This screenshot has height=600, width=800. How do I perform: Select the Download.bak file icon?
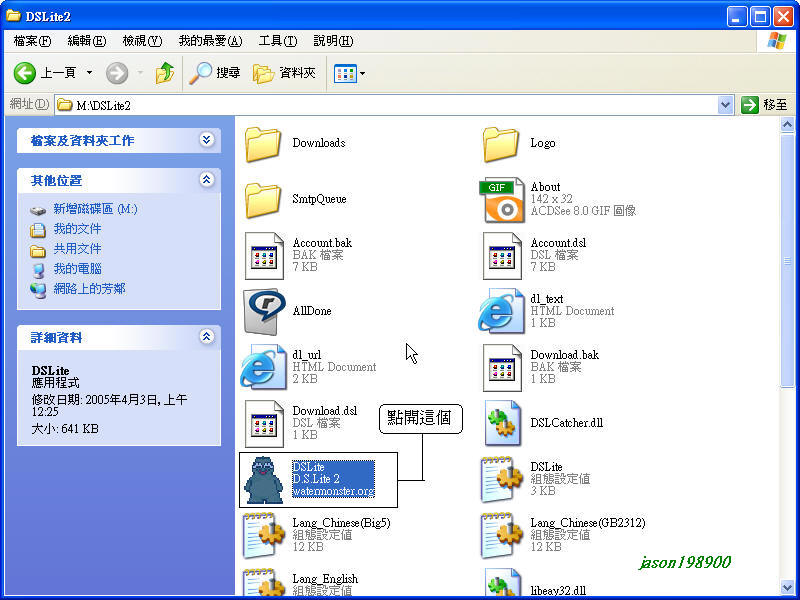(502, 368)
